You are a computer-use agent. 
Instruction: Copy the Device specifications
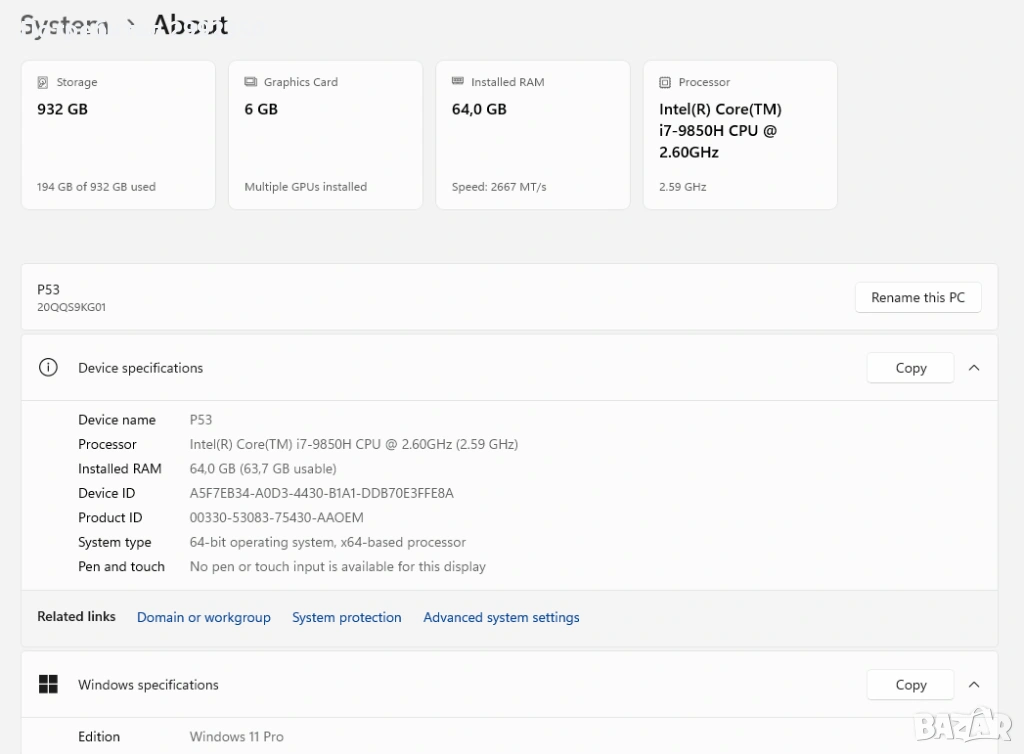(910, 368)
